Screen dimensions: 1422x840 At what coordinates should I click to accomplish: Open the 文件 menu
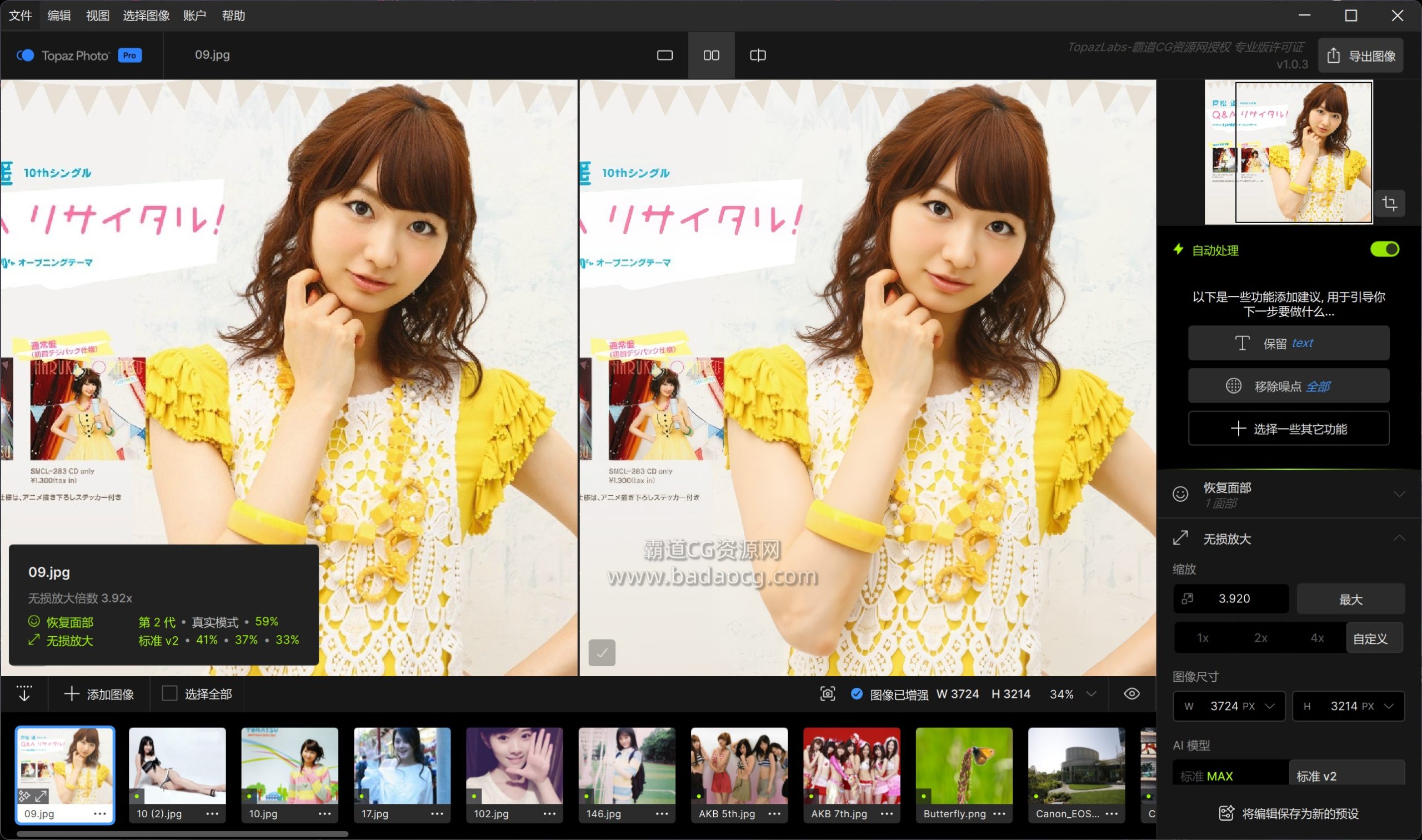[21, 16]
